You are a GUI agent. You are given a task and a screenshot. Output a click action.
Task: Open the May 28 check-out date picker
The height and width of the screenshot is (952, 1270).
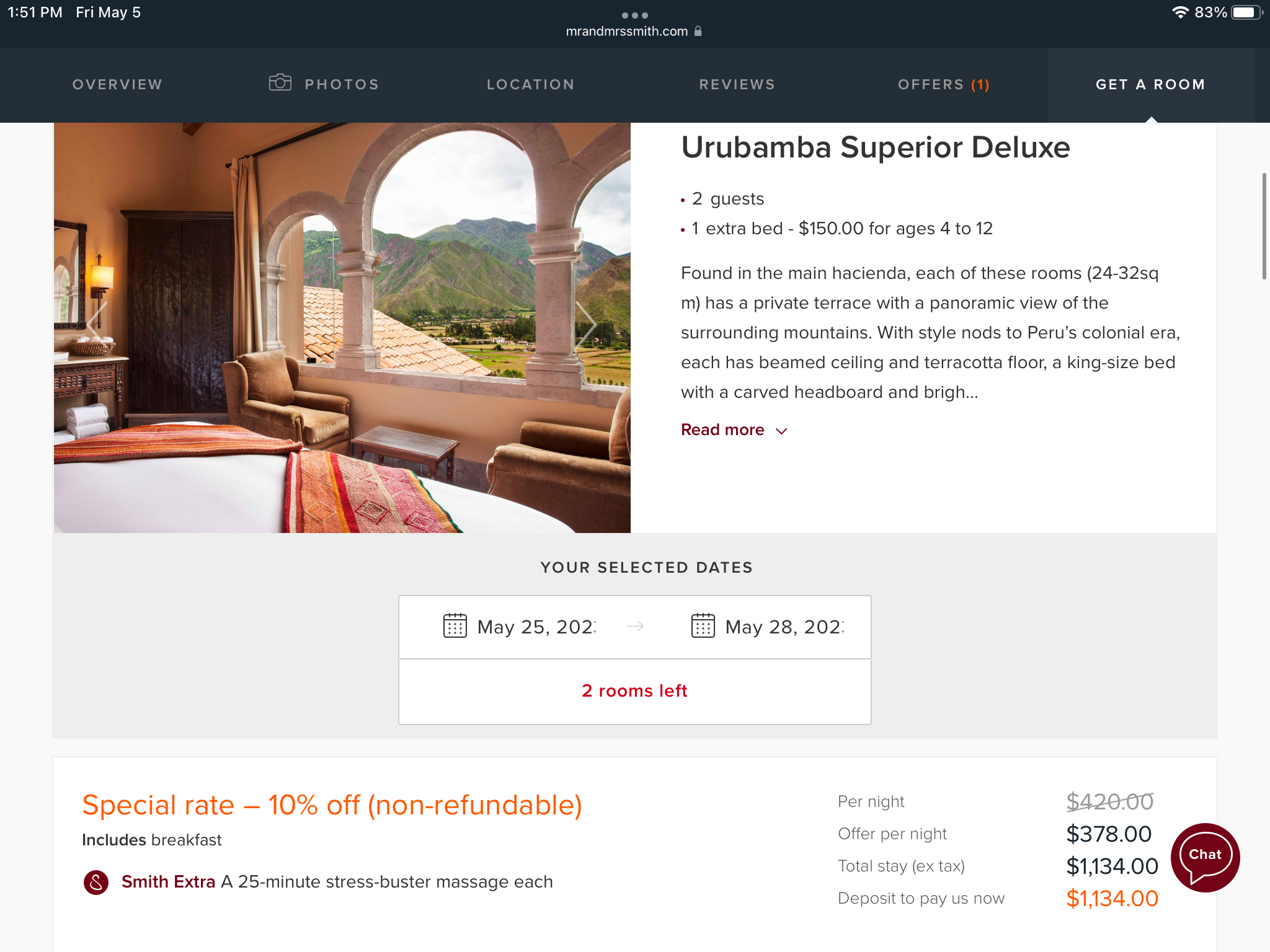(x=767, y=627)
